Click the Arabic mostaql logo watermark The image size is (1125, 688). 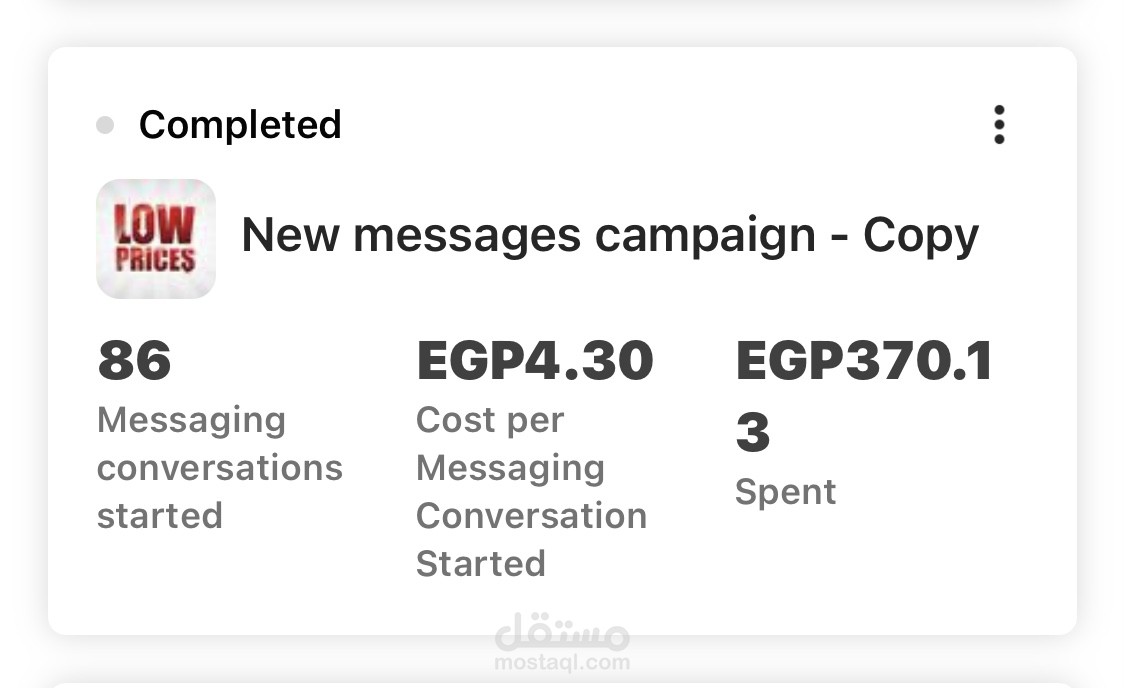(x=562, y=631)
